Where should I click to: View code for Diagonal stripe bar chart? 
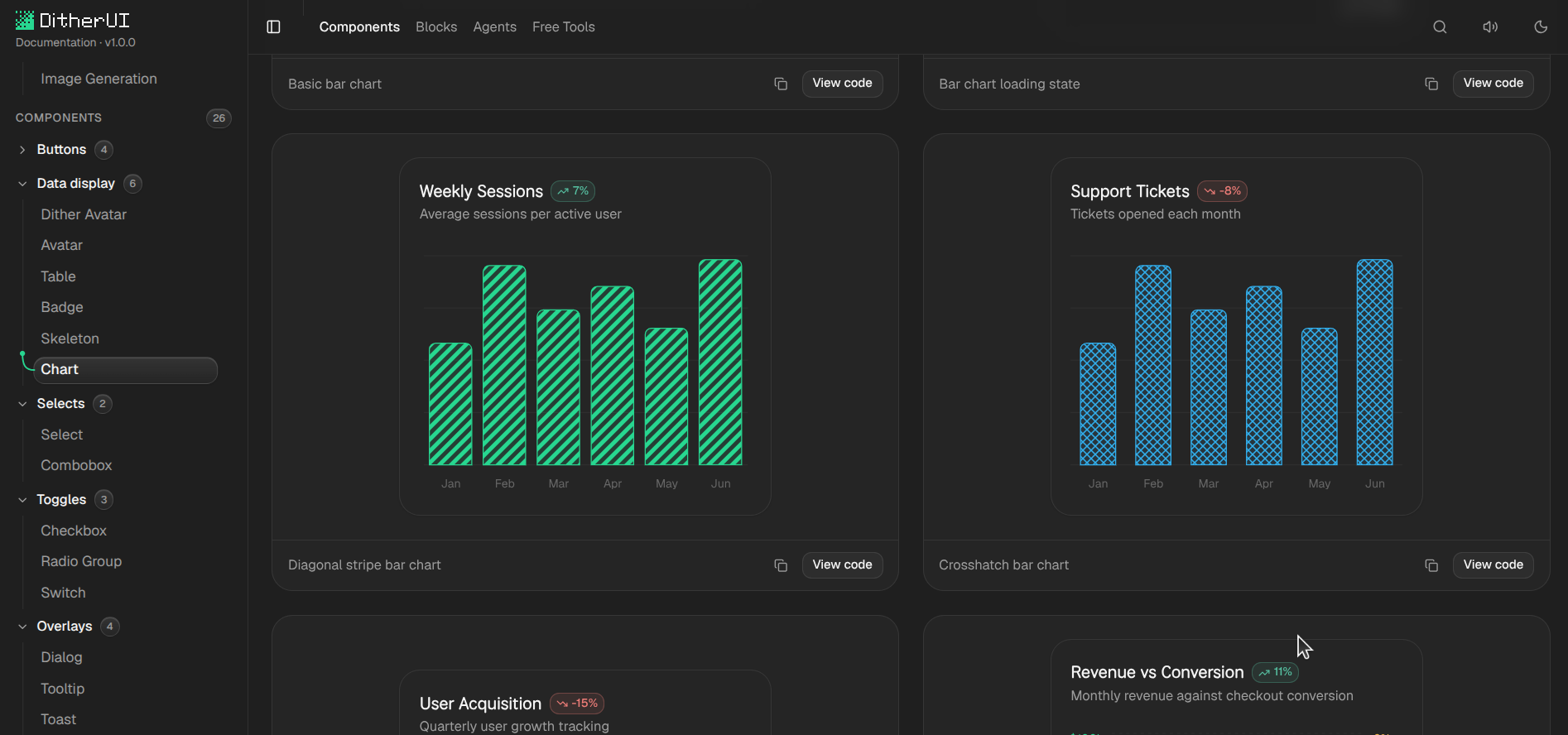point(842,565)
